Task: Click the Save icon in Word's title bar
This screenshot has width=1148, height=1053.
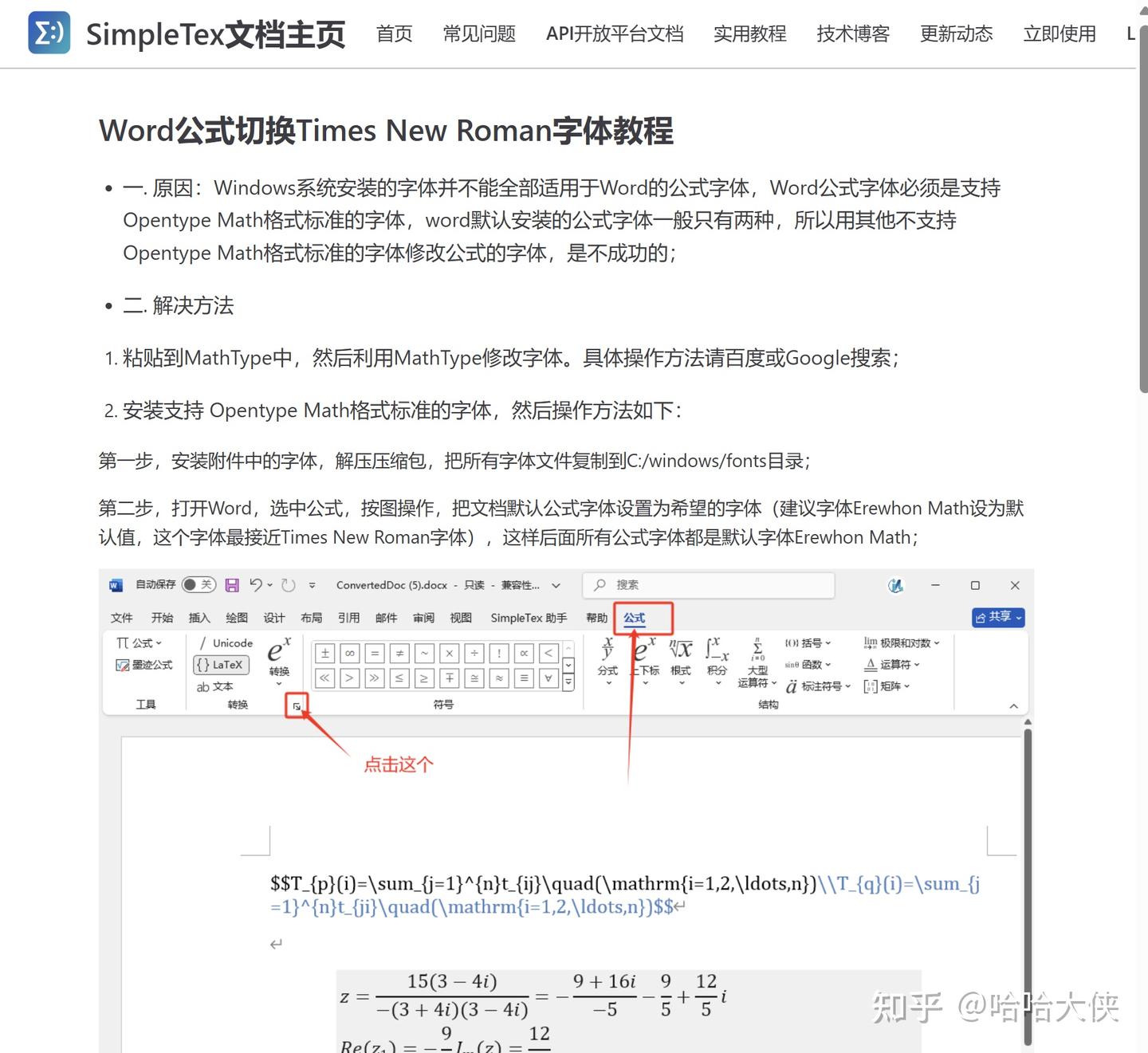Action: (x=232, y=585)
